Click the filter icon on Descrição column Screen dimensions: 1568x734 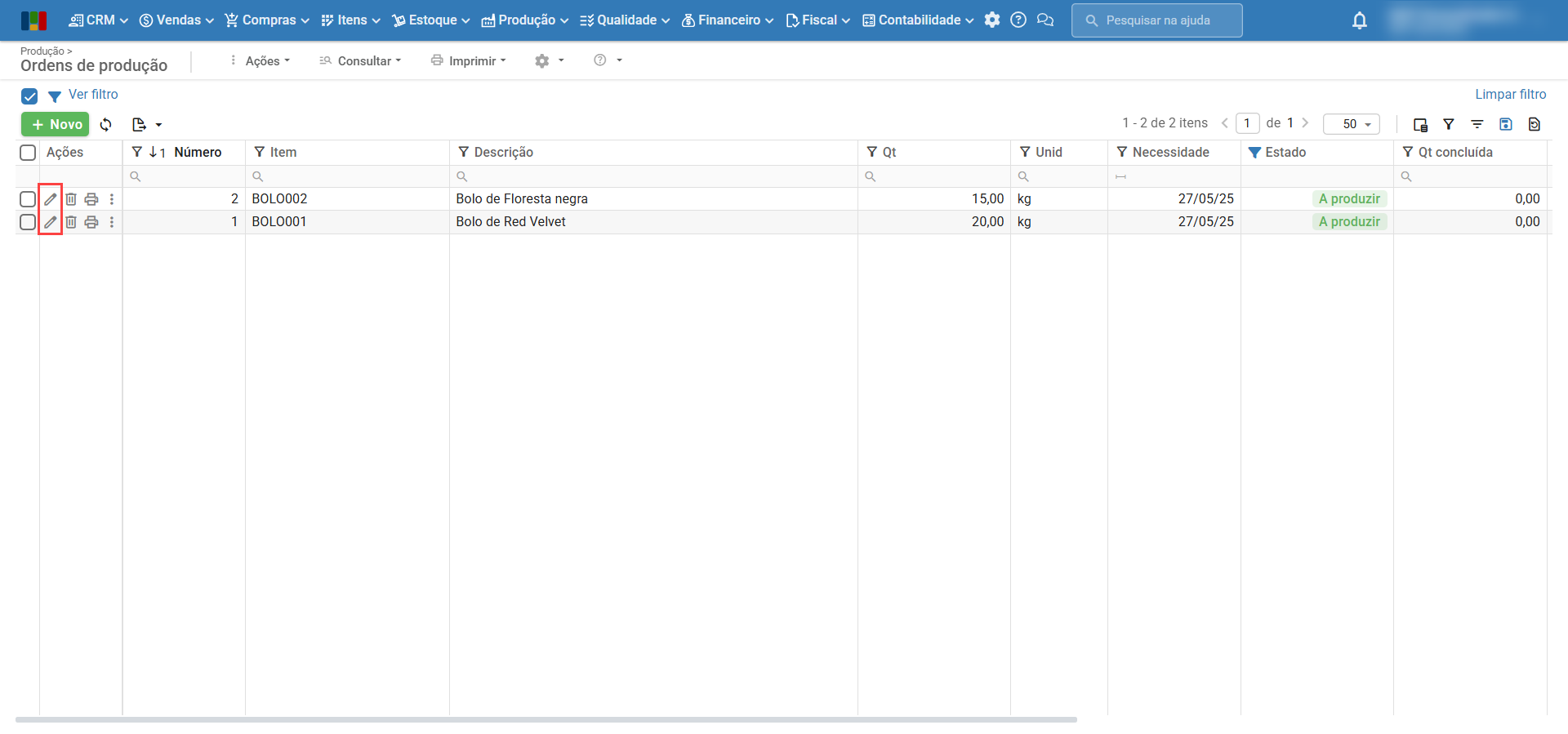pyautogui.click(x=464, y=152)
